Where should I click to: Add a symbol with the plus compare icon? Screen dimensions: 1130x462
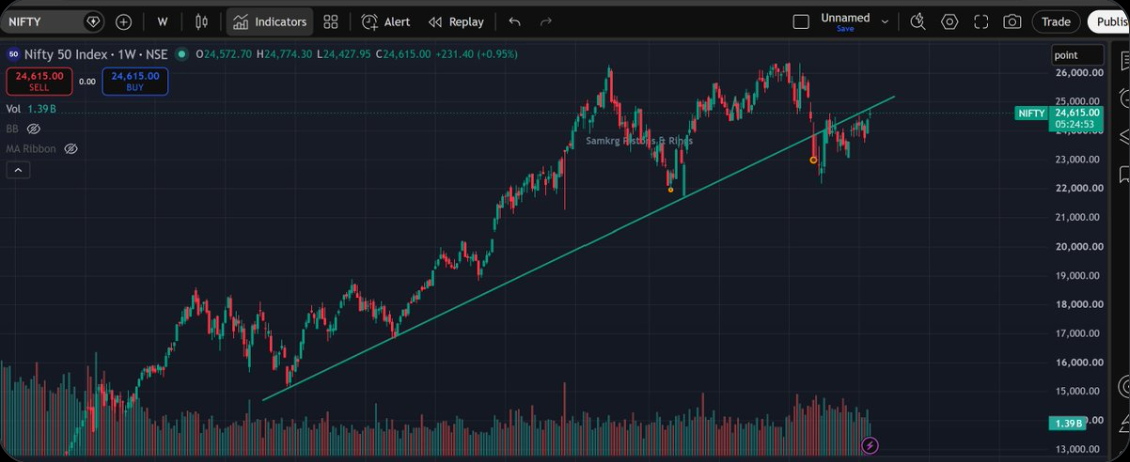point(124,22)
